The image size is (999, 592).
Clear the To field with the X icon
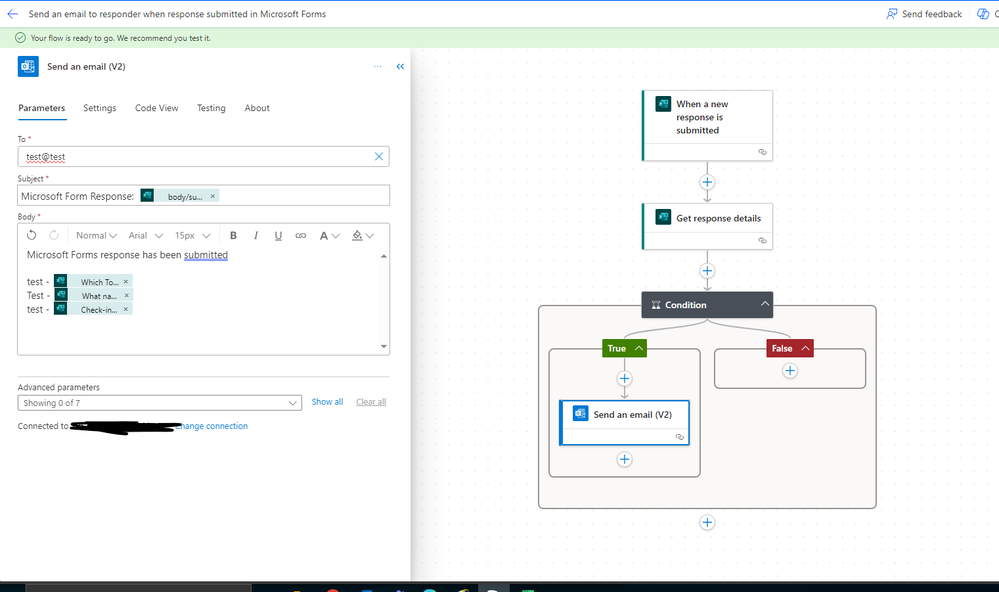tap(379, 157)
